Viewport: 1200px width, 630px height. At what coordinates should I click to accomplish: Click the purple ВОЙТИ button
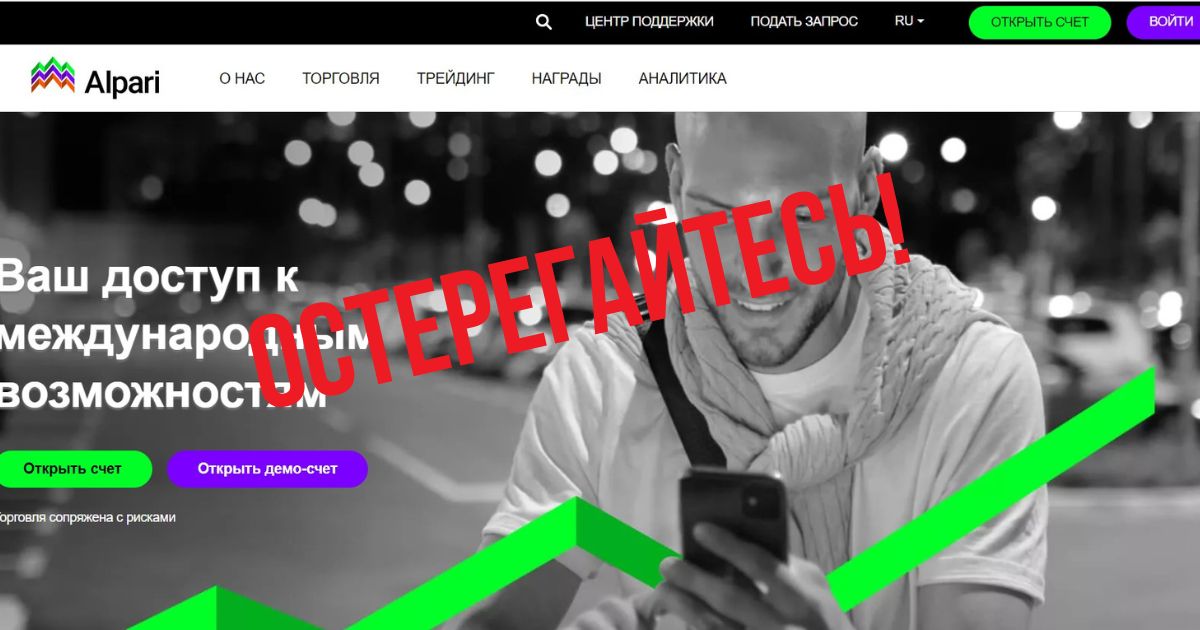coord(1165,22)
